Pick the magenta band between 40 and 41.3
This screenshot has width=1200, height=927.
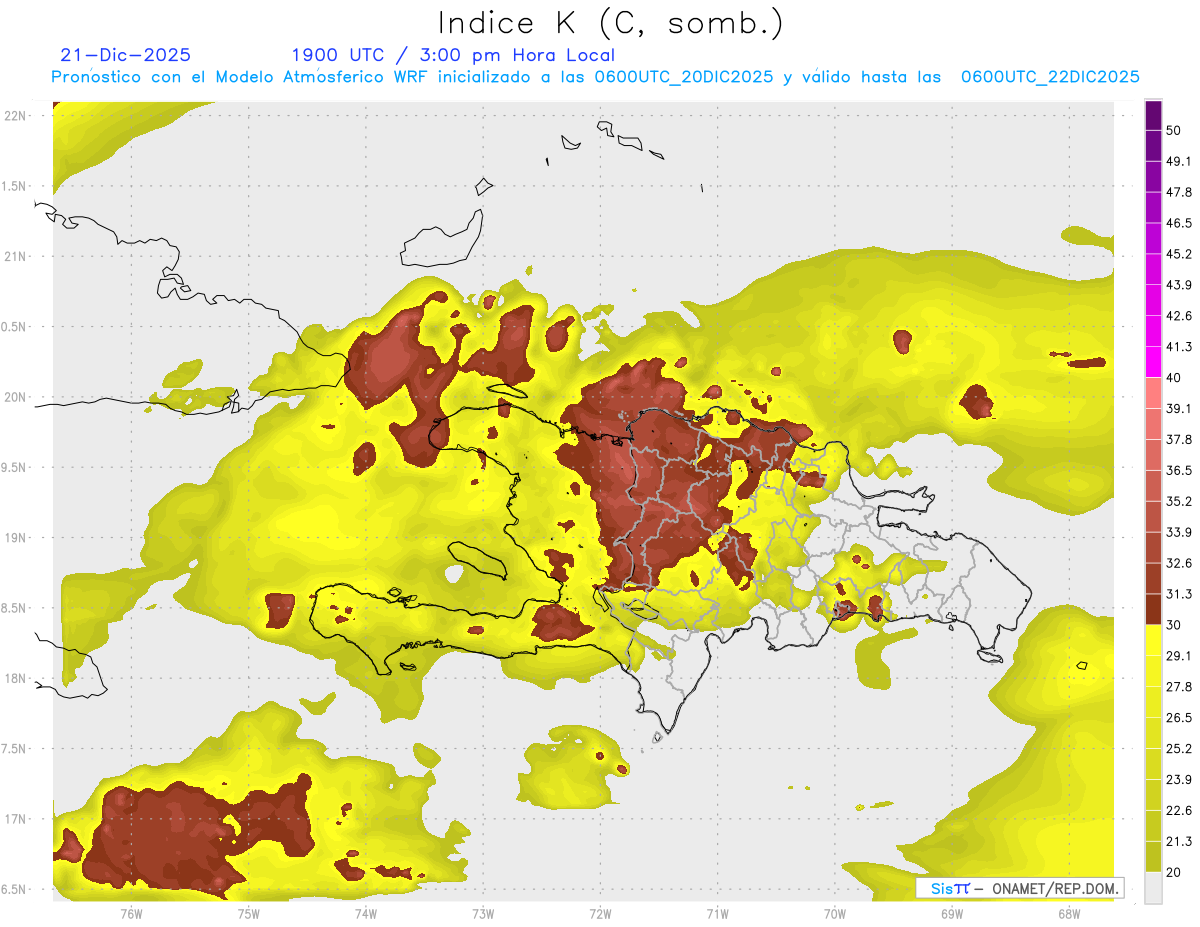point(1153,363)
